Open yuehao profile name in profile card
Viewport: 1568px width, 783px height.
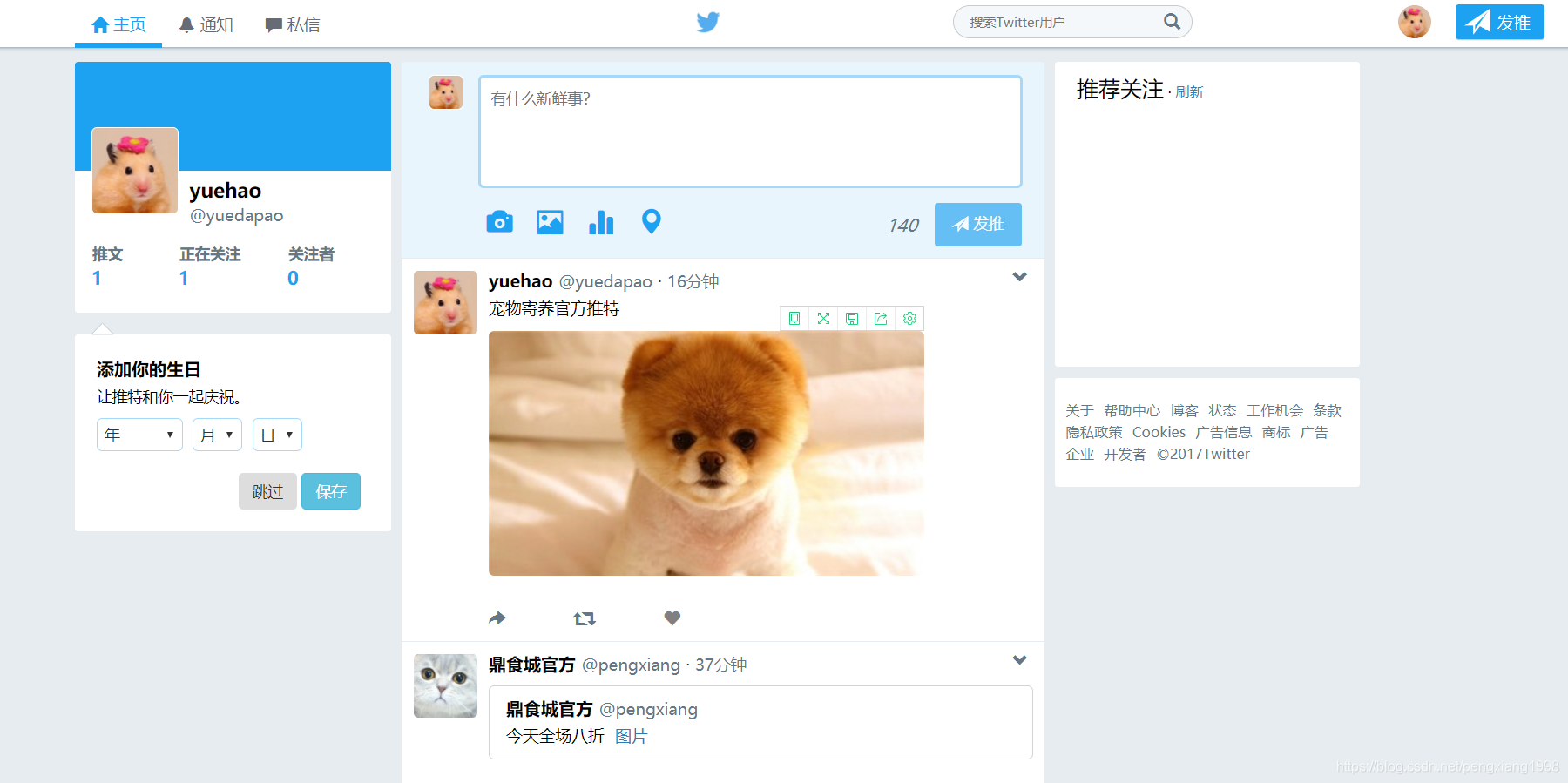[226, 191]
